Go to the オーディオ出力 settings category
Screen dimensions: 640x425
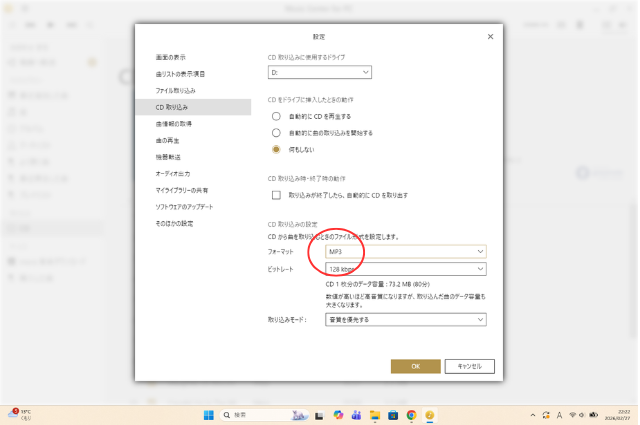coord(173,173)
